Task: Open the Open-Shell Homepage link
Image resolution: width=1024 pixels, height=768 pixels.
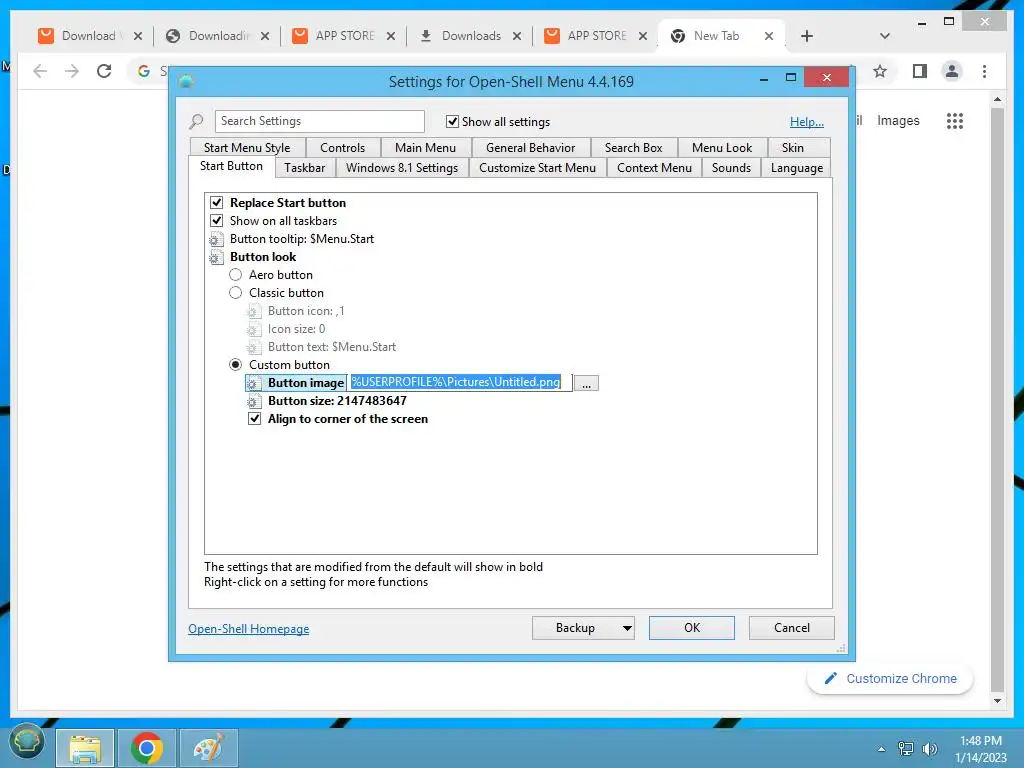Action: 248,629
